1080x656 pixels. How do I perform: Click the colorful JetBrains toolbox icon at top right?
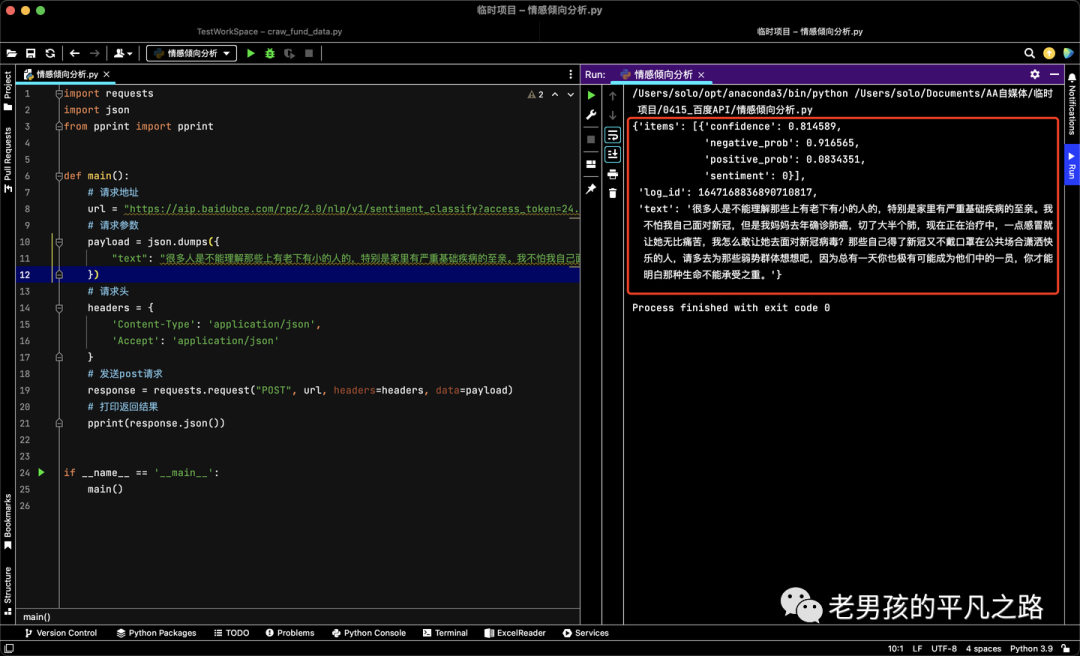coord(1068,53)
